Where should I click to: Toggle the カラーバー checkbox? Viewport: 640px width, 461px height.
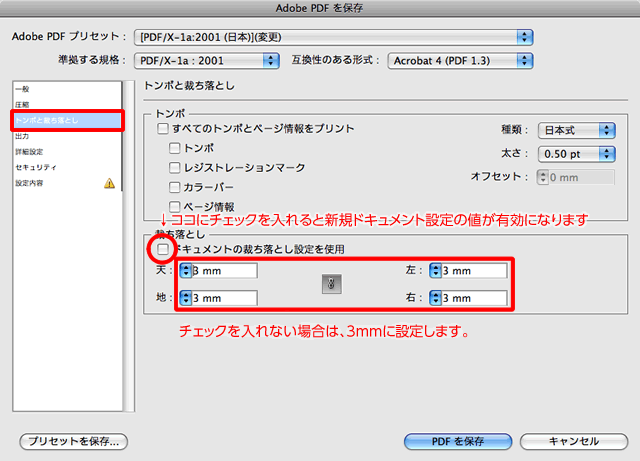pyautogui.click(x=175, y=187)
